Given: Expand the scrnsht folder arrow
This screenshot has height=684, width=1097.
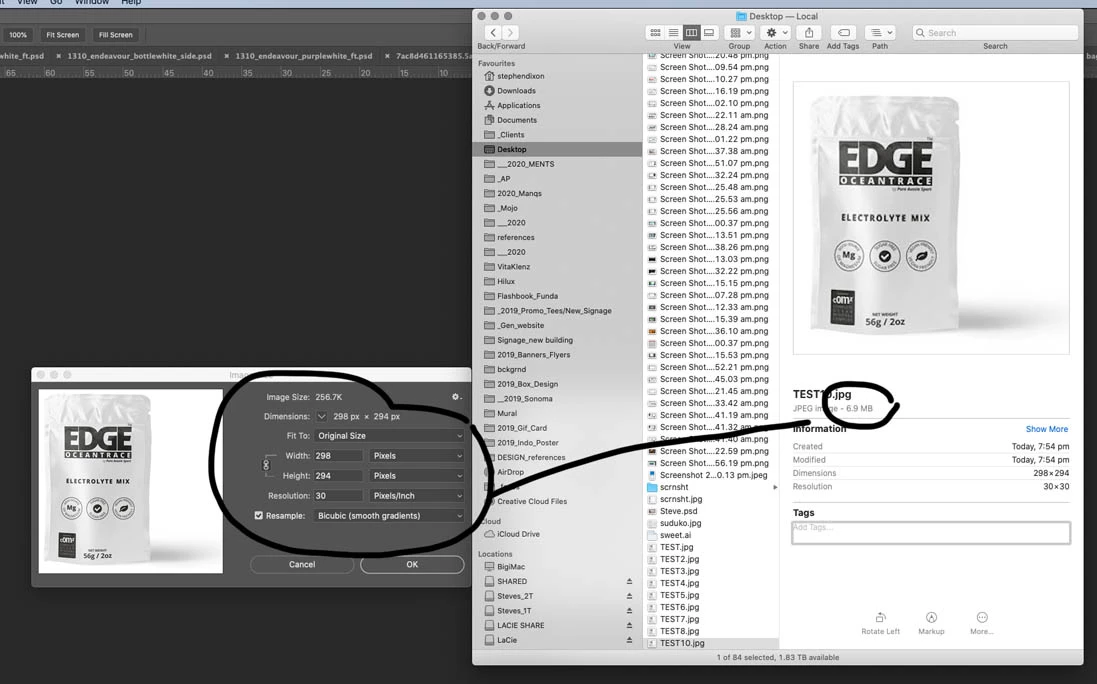Looking at the screenshot, I should coord(774,487).
